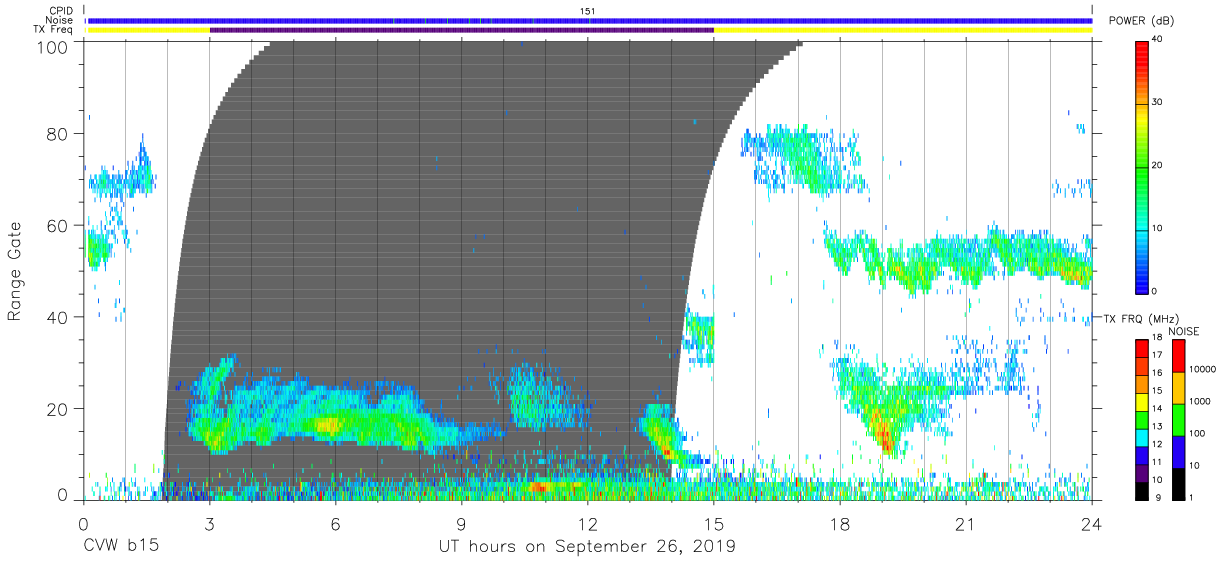The image size is (1228, 567).
Task: Click the CPID value '151'
Action: (x=588, y=10)
